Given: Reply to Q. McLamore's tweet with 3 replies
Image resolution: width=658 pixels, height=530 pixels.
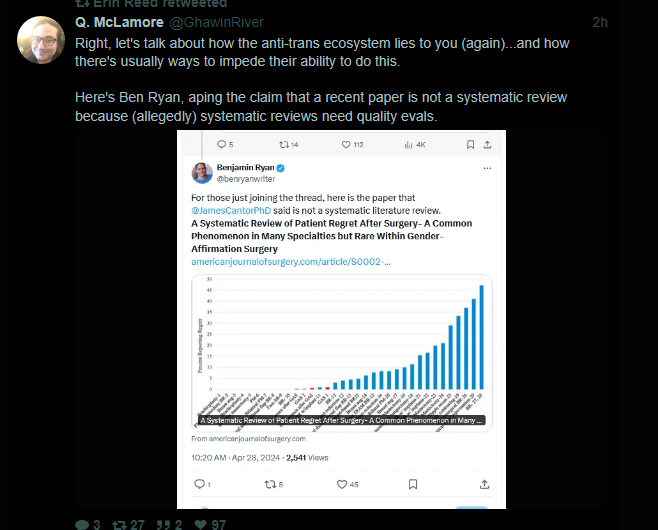Looking at the screenshot, I should (81, 524).
